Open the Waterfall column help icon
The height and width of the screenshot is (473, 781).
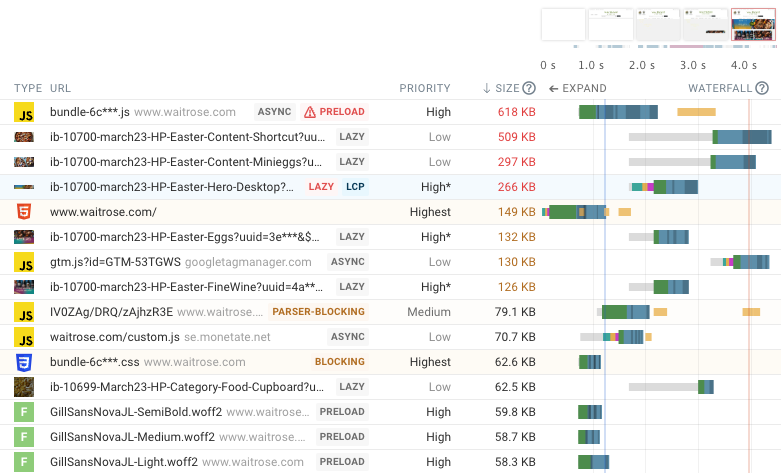(x=762, y=88)
